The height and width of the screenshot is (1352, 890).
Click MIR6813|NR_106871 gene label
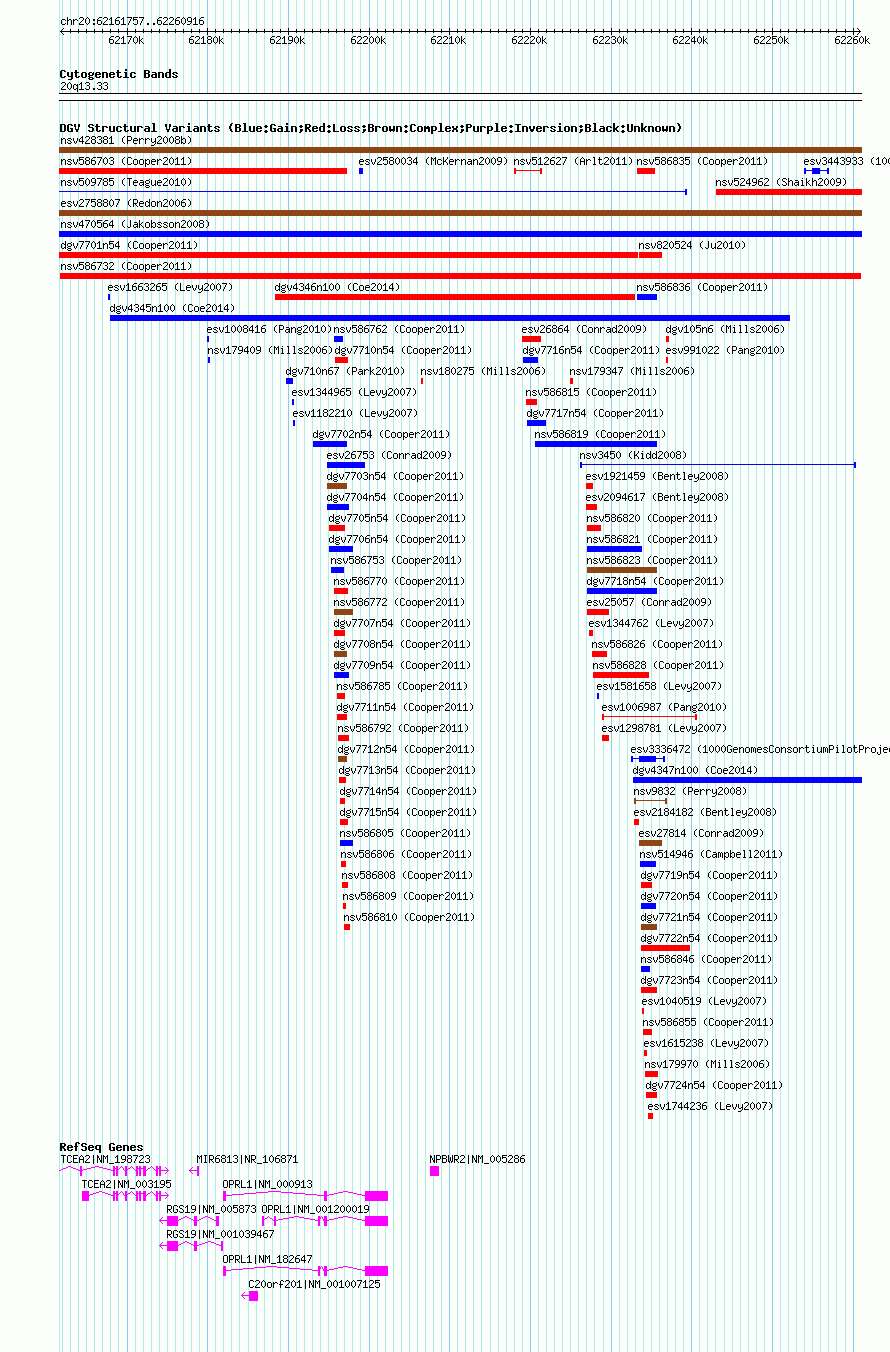(x=247, y=1159)
